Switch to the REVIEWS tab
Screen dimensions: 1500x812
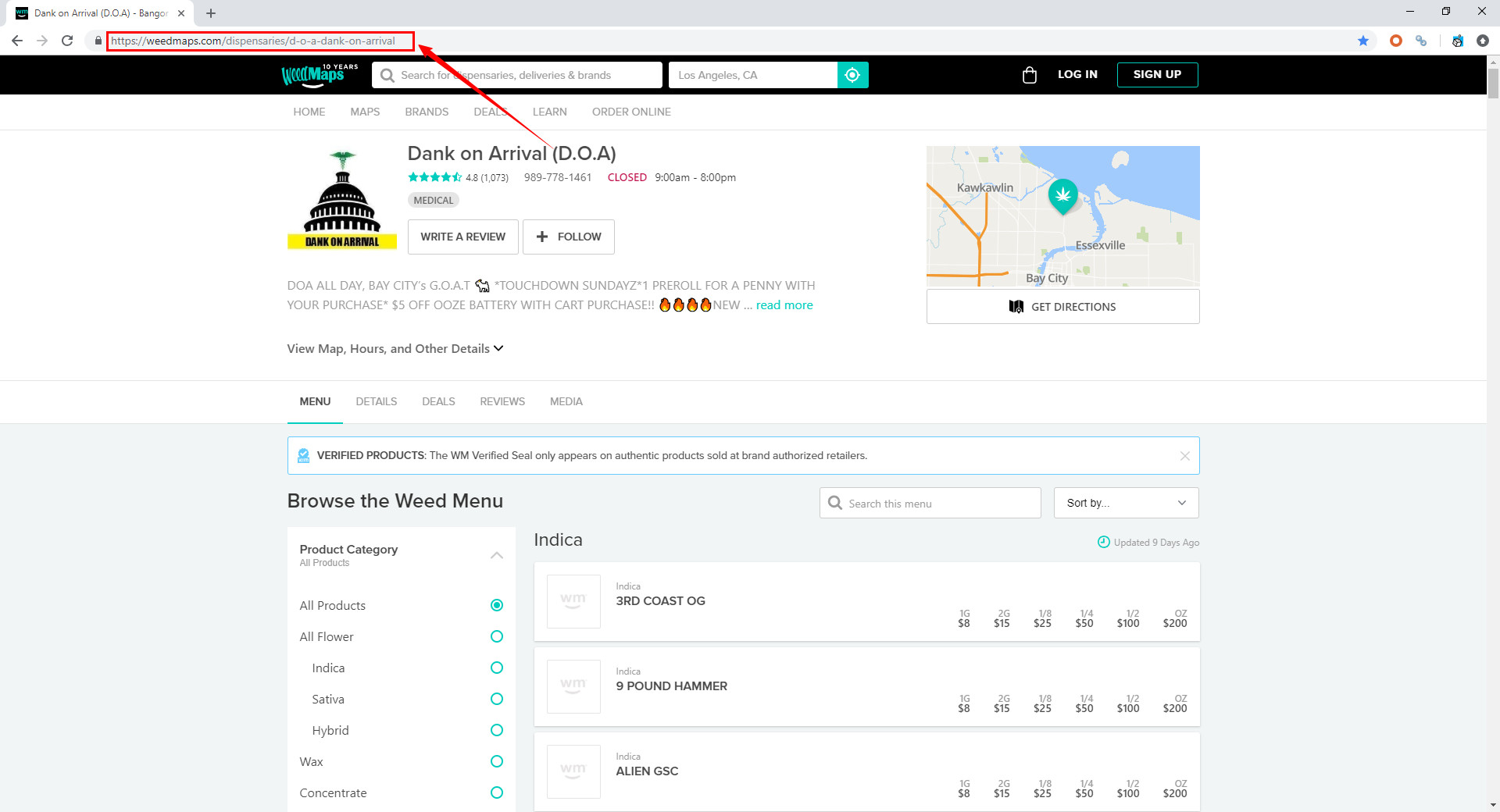point(502,401)
